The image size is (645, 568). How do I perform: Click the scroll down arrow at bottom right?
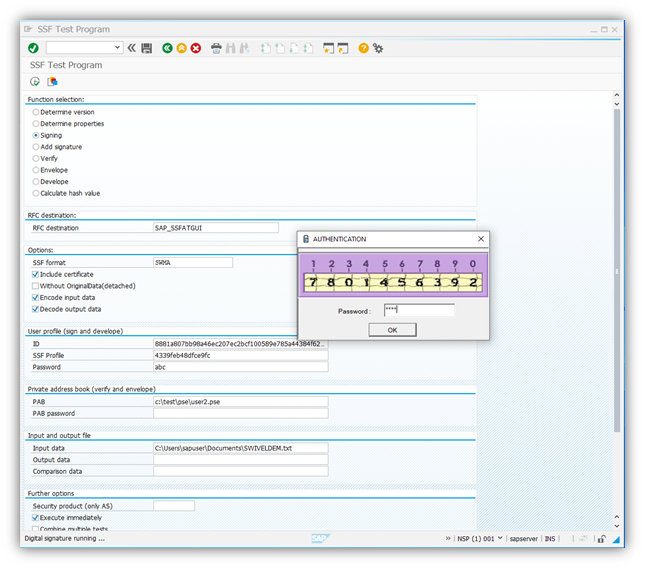pos(617,526)
